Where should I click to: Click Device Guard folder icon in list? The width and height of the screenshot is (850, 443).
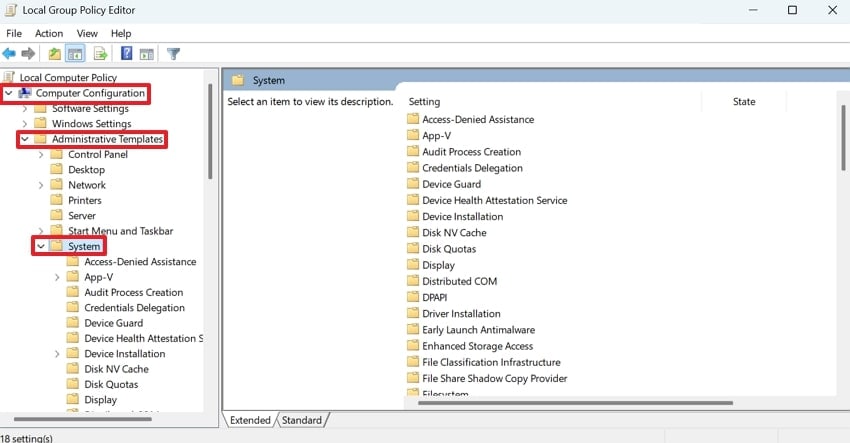pyautogui.click(x=413, y=184)
